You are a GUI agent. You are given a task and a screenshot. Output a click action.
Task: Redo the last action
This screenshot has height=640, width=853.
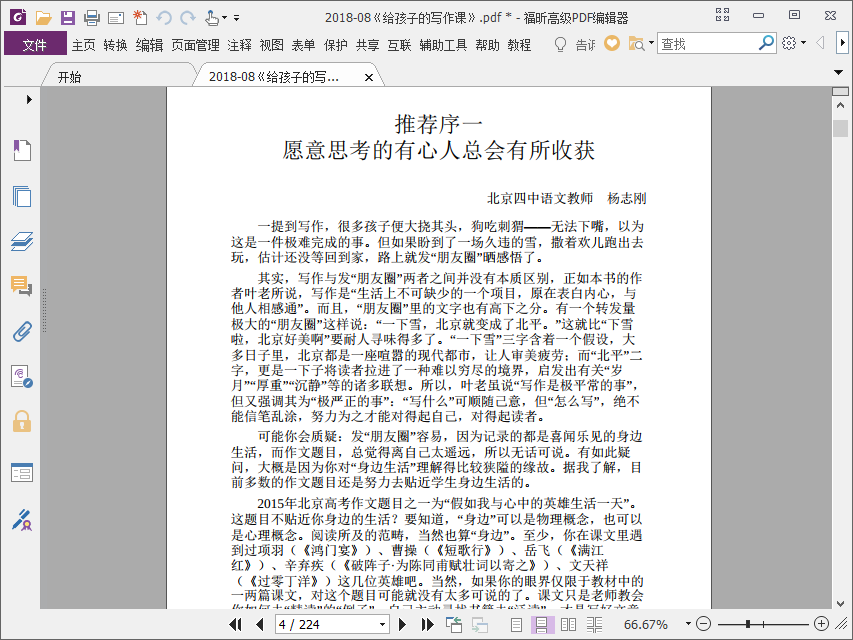[x=188, y=18]
